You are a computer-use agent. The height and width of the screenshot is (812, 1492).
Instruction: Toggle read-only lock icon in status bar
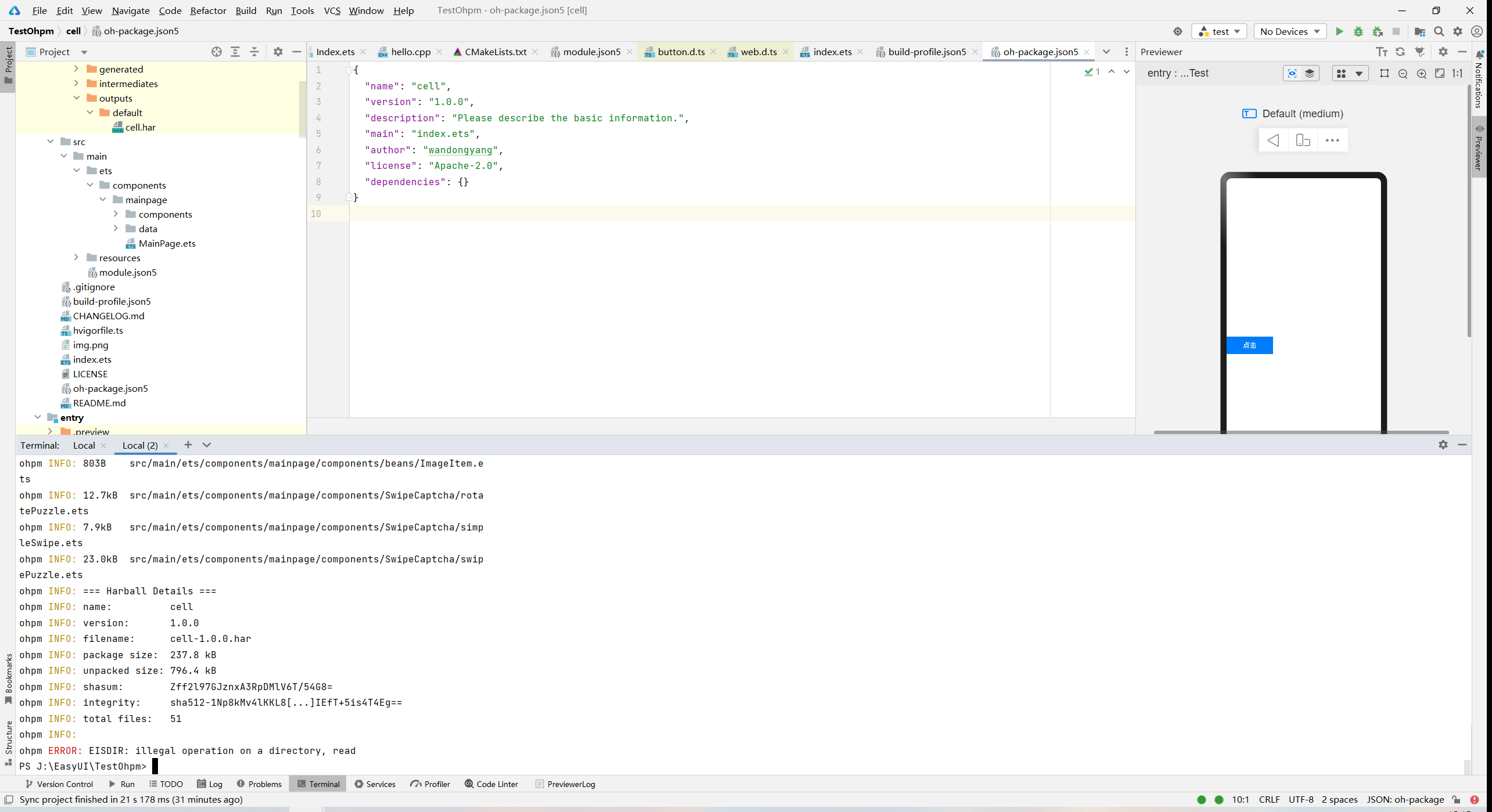[x=1456, y=800]
